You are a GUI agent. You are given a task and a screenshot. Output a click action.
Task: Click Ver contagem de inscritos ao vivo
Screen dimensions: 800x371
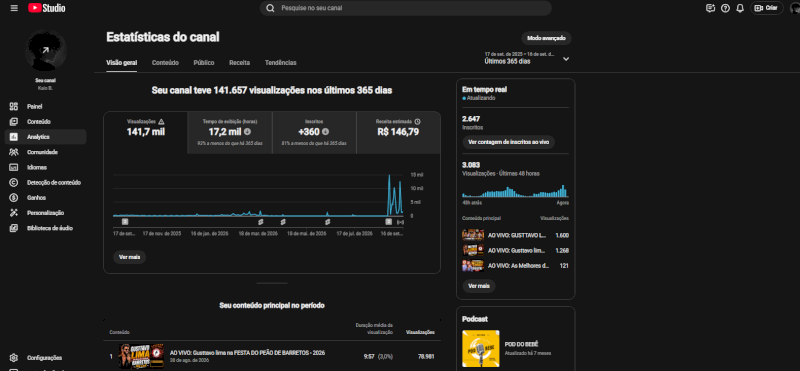point(509,142)
